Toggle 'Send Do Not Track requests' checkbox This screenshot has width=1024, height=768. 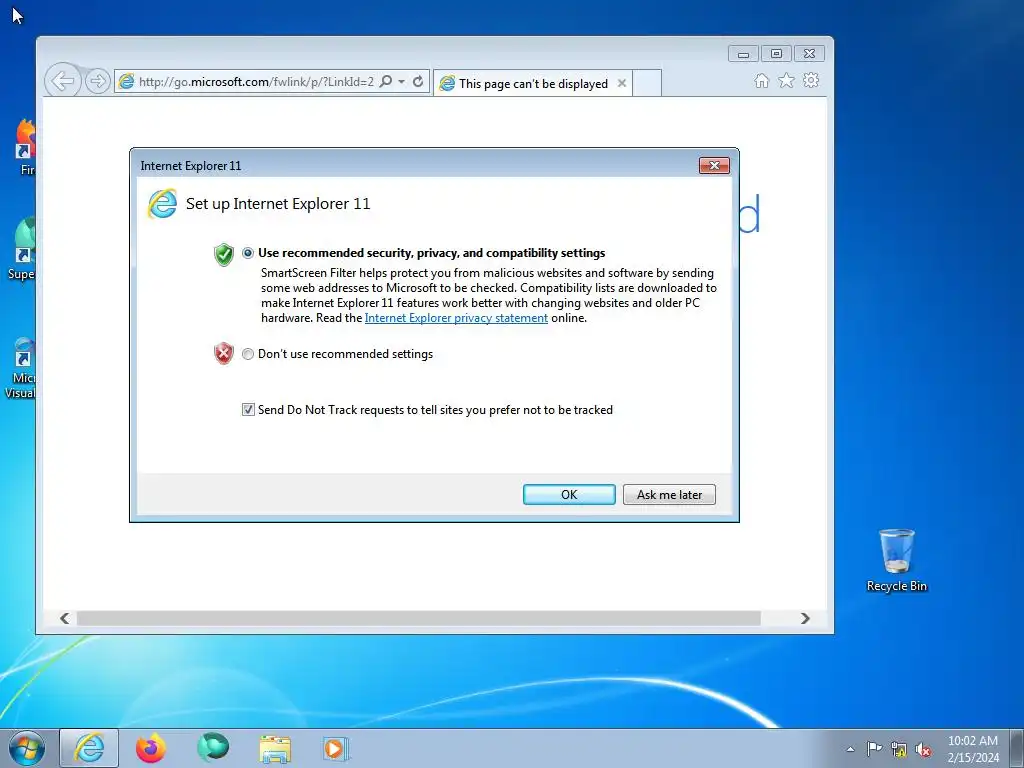(x=248, y=409)
